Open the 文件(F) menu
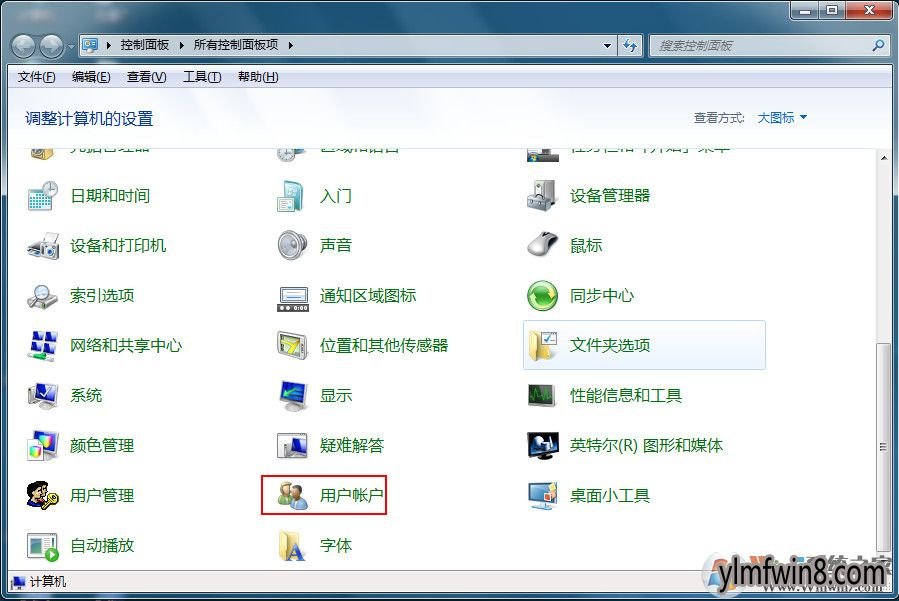The height and width of the screenshot is (601, 899). [x=36, y=77]
